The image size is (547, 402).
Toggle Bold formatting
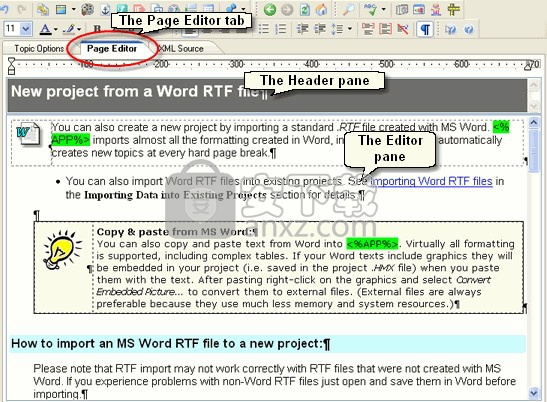[98, 29]
